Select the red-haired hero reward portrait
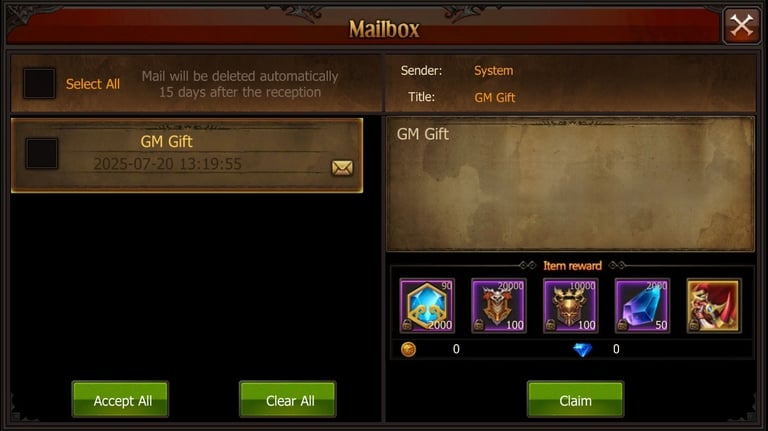This screenshot has height=431, width=768. click(714, 306)
